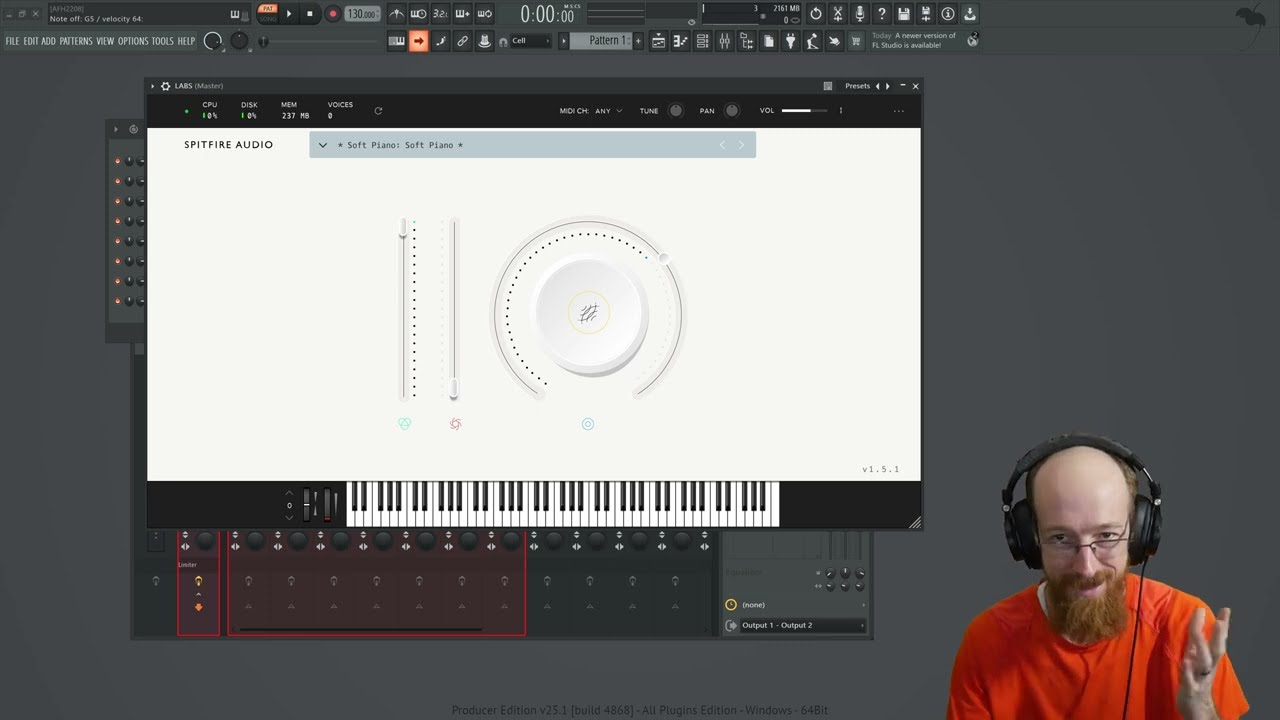Viewport: 1280px width, 720px height.
Task: Open the PATTERNS menu
Action: (76, 41)
